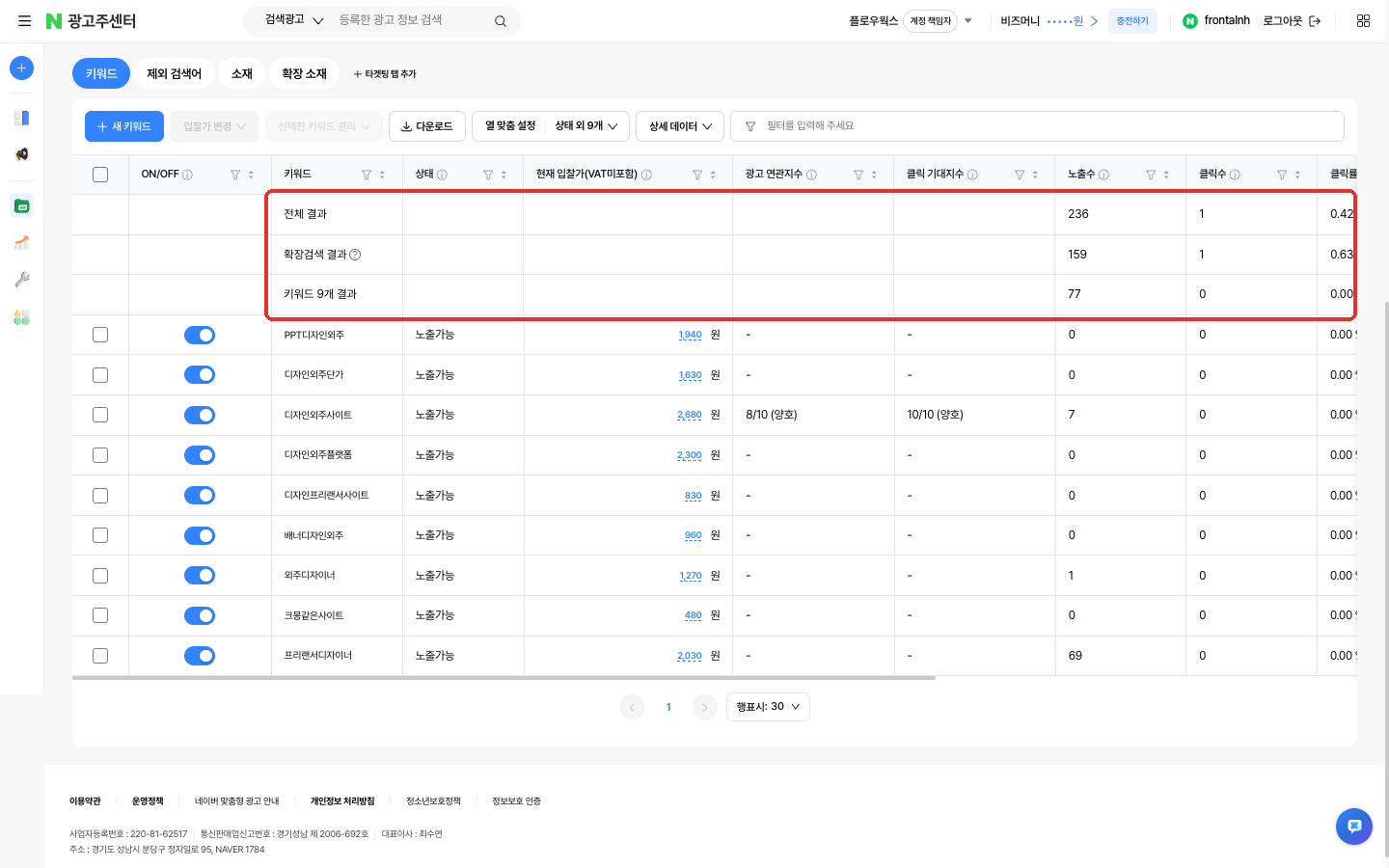The width and height of the screenshot is (1389, 868).
Task: Go to next page arrow
Action: [x=704, y=707]
